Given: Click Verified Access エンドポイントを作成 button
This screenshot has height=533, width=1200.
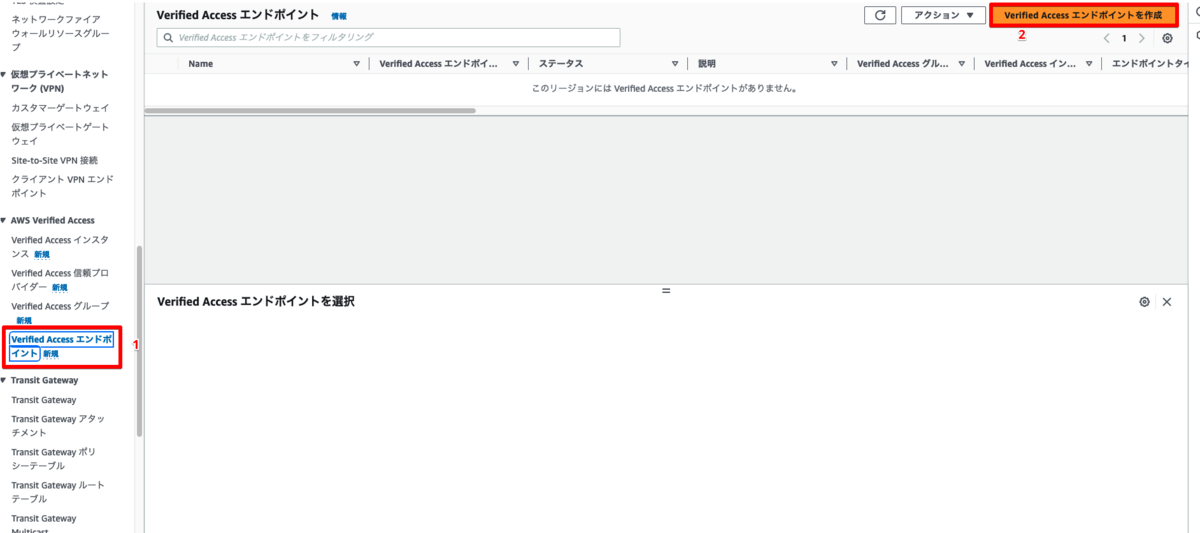Looking at the screenshot, I should tap(1083, 15).
